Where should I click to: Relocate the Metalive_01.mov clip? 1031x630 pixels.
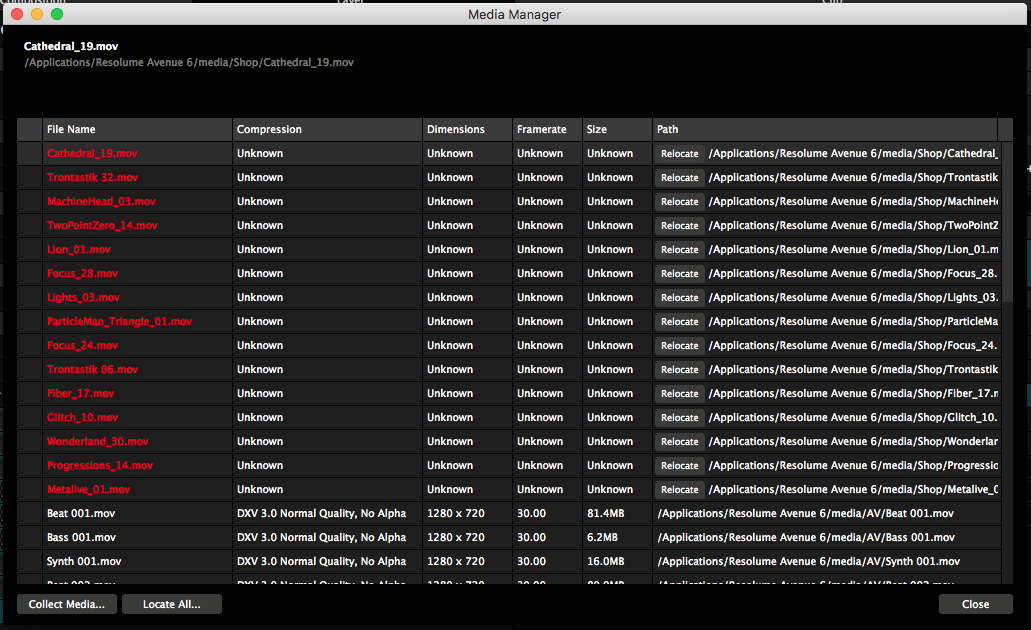point(679,490)
